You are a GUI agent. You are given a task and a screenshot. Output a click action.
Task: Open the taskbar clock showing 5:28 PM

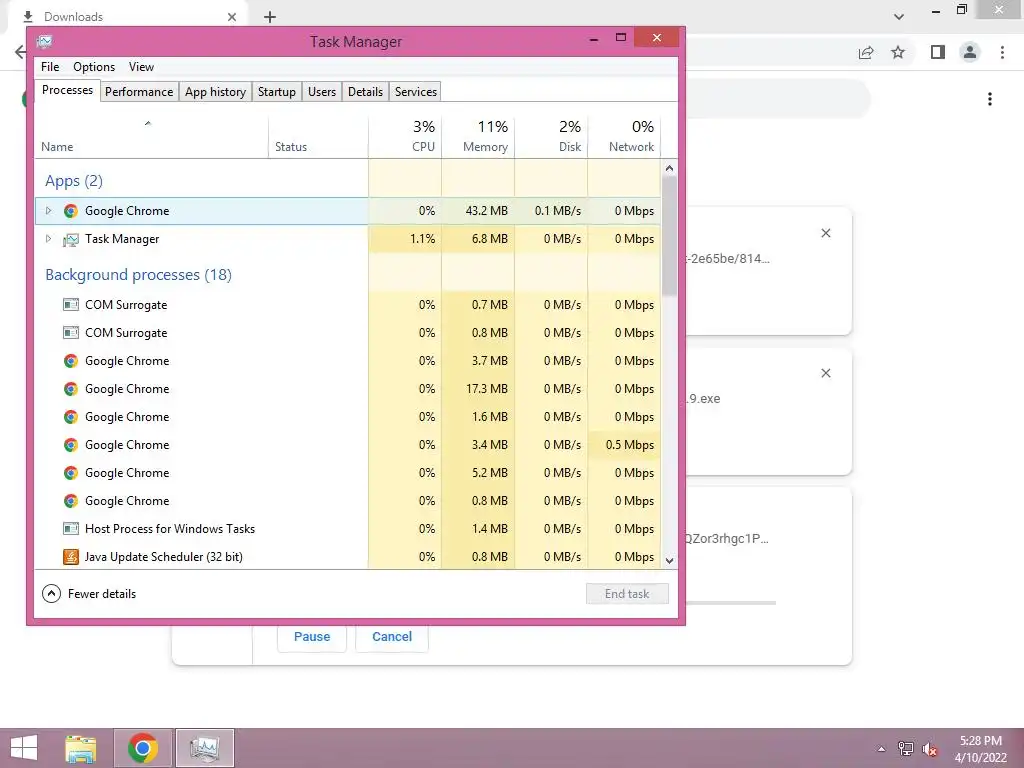[980, 748]
